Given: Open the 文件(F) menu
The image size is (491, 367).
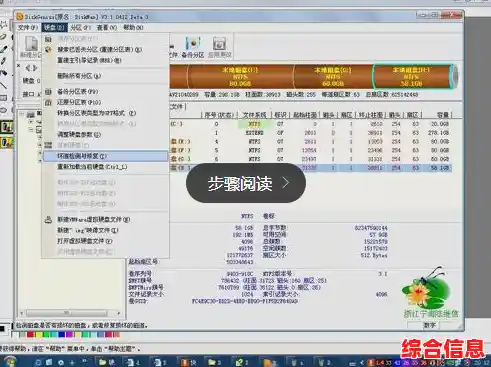Looking at the screenshot, I should point(27,27).
